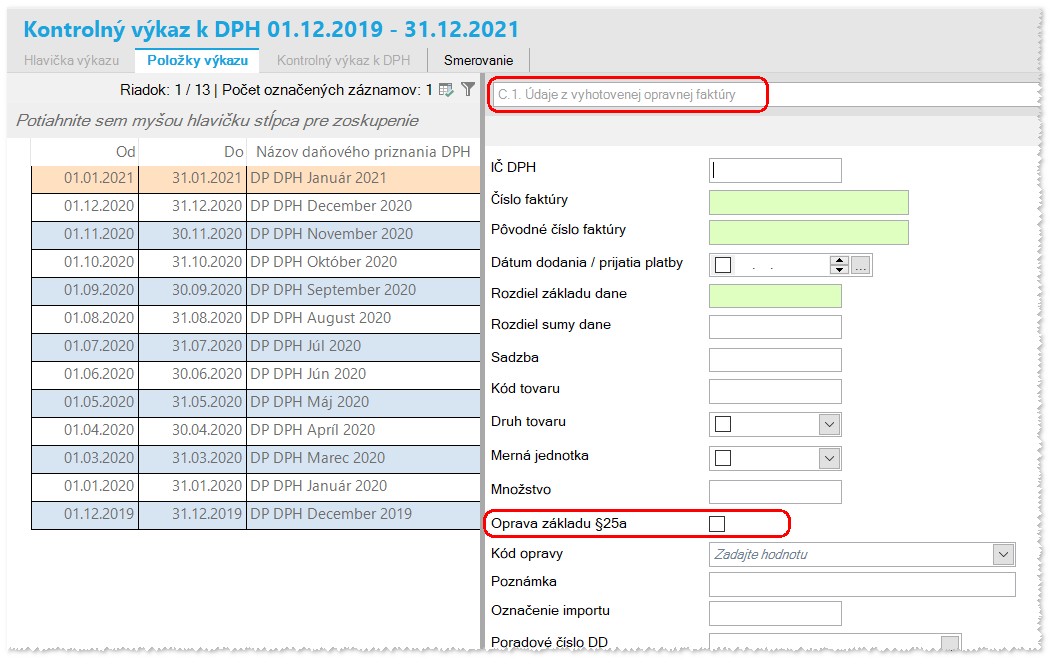Click the grid export icon beside record count

click(445, 89)
